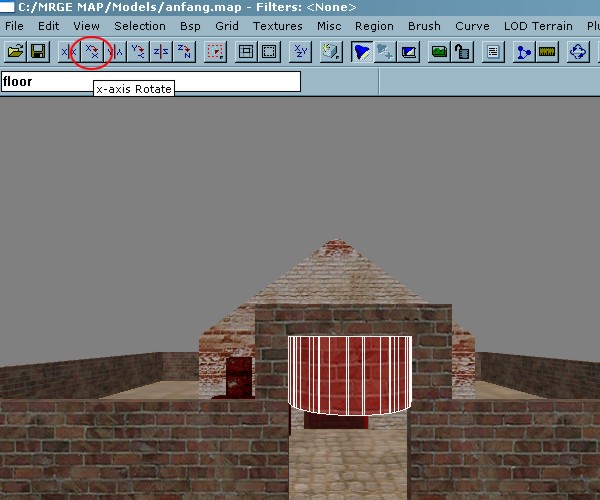
Task: Click the blue connected-nodes icon
Action: click(524, 51)
